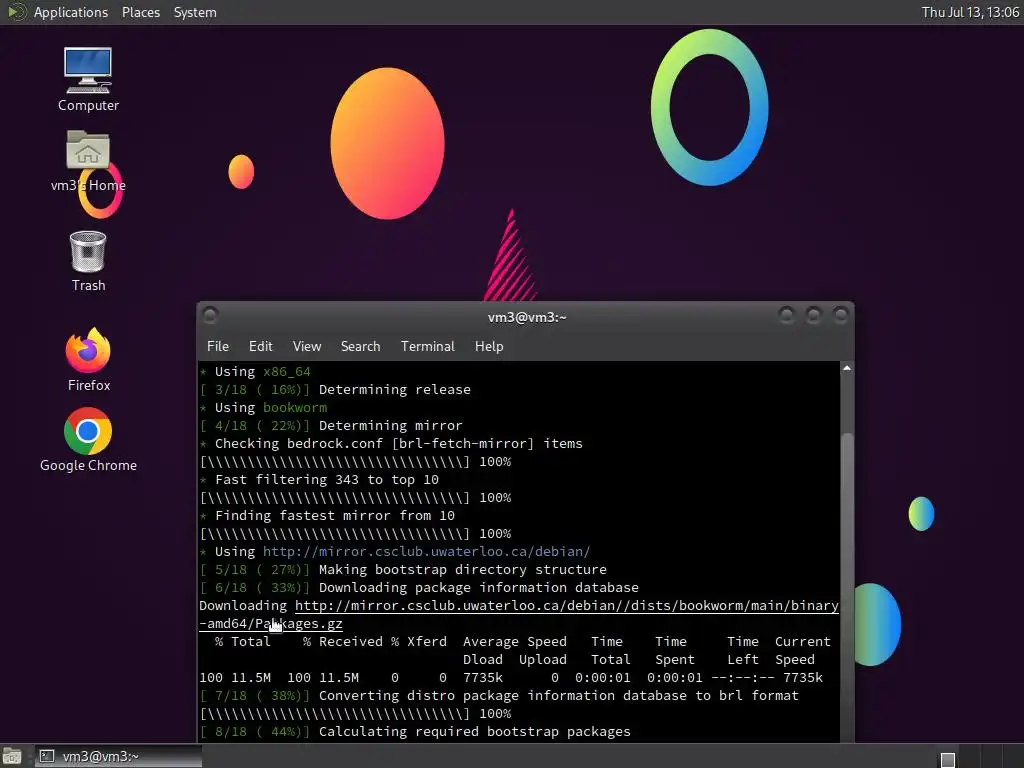Open the terminal Help menu

pyautogui.click(x=488, y=346)
